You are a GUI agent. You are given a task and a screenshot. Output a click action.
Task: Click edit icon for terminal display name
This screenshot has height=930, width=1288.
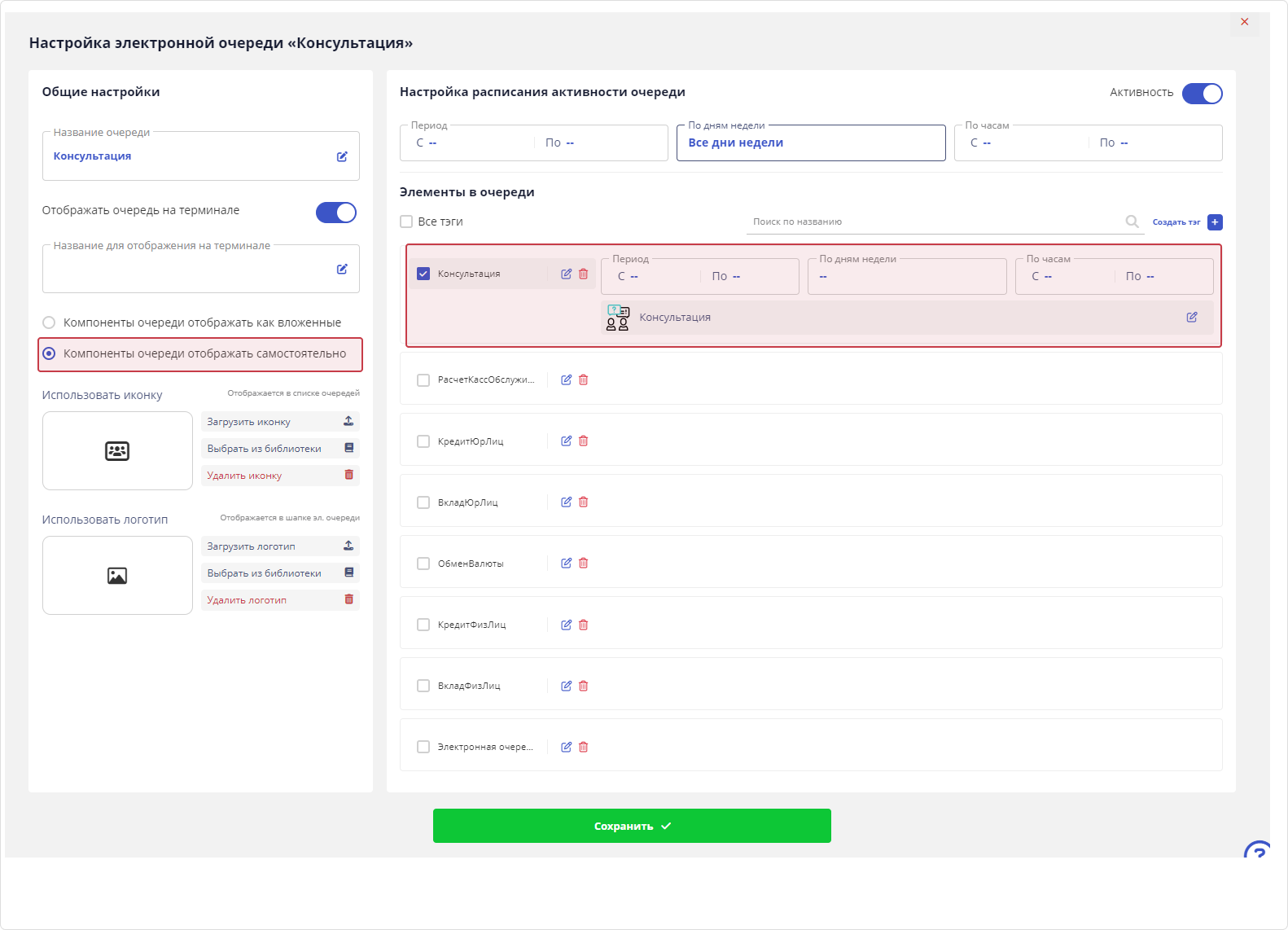[342, 269]
